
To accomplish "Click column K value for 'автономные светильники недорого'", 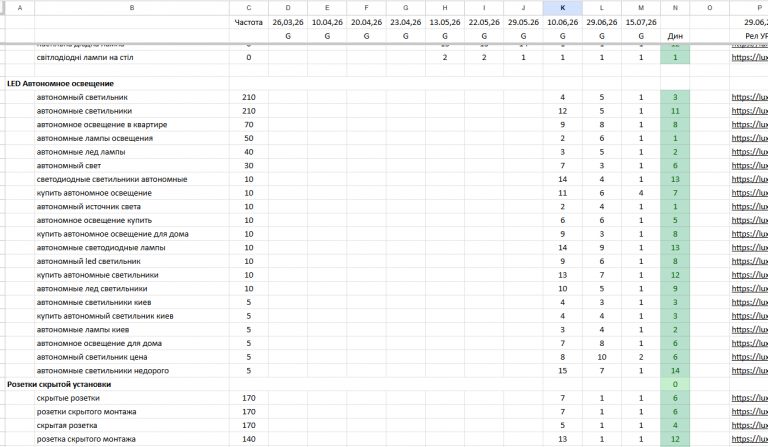I will click(x=562, y=372).
